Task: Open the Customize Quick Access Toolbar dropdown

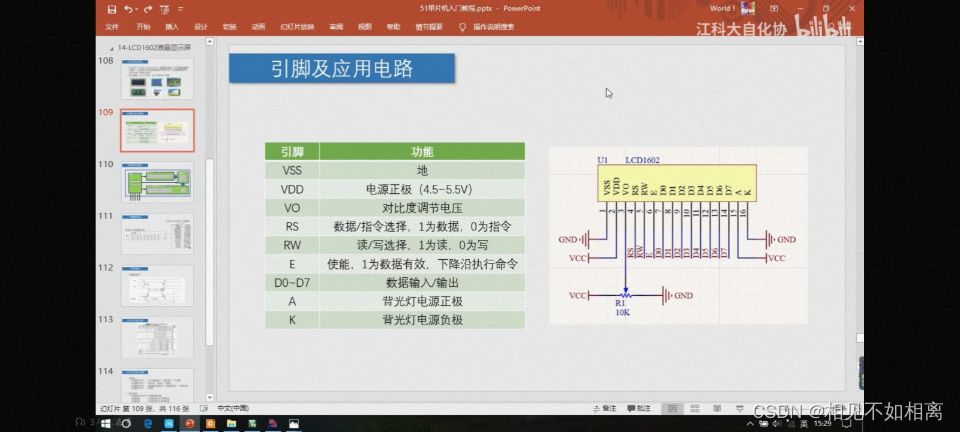Action: click(180, 9)
